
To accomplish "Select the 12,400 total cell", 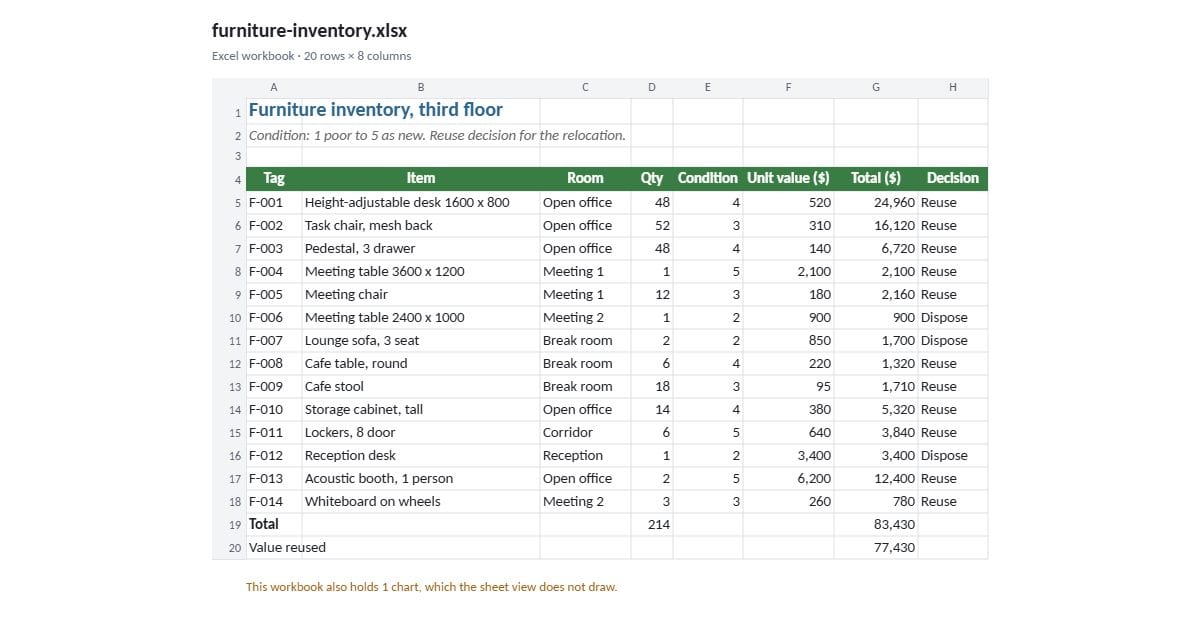I will [876, 478].
